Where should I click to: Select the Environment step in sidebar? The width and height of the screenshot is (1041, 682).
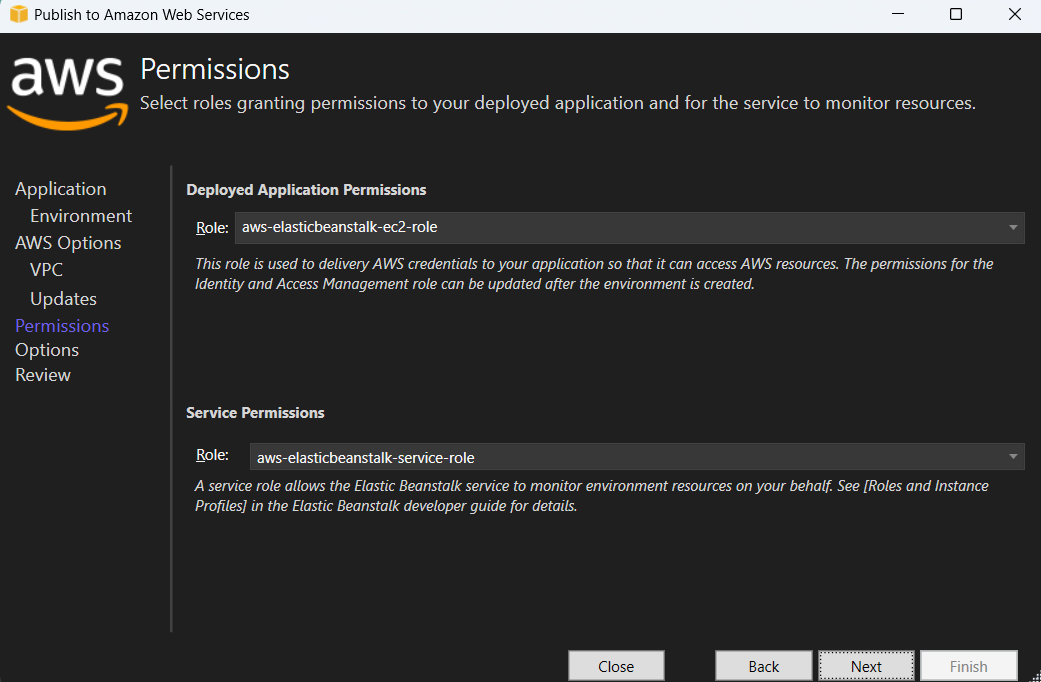click(81, 216)
